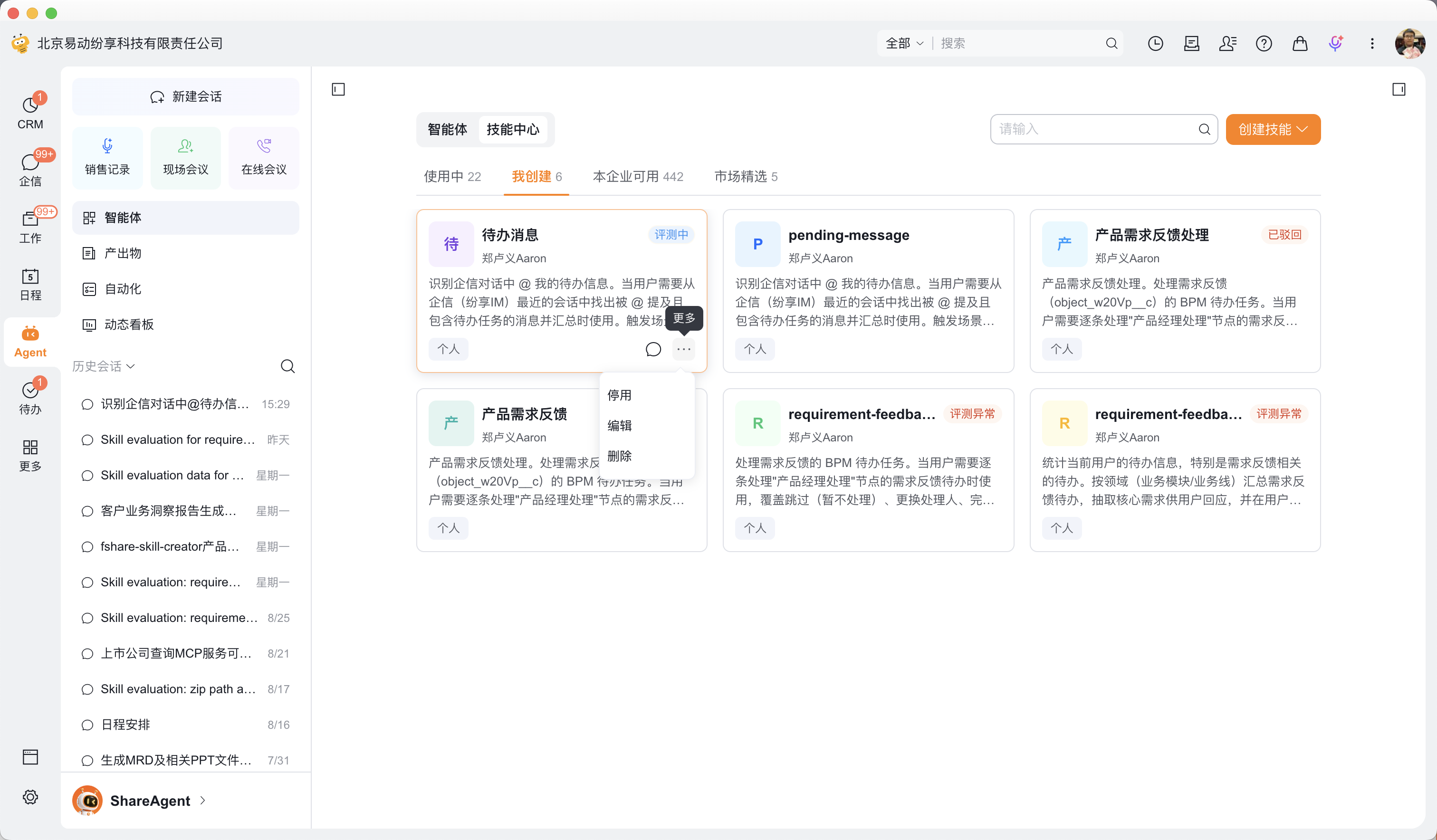Open the shopping bag icon in top bar
The height and width of the screenshot is (840, 1437).
(x=1300, y=43)
